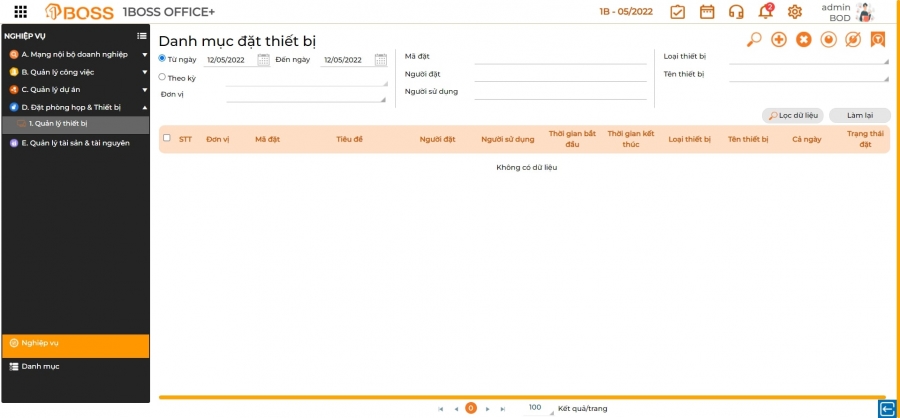Open the notifications bell
The height and width of the screenshot is (418, 900).
(766, 12)
